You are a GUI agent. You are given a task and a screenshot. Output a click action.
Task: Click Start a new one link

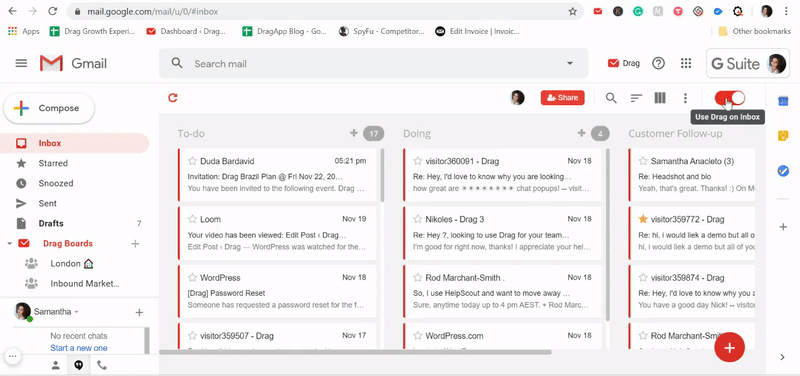79,348
